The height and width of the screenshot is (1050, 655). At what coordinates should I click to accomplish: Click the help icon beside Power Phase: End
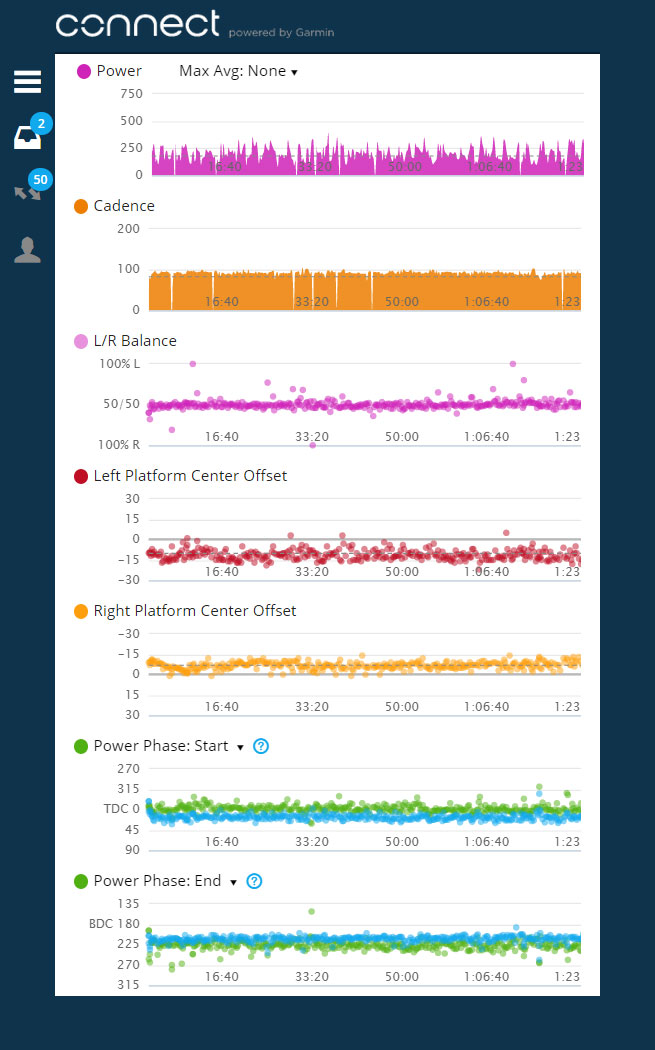pos(254,881)
